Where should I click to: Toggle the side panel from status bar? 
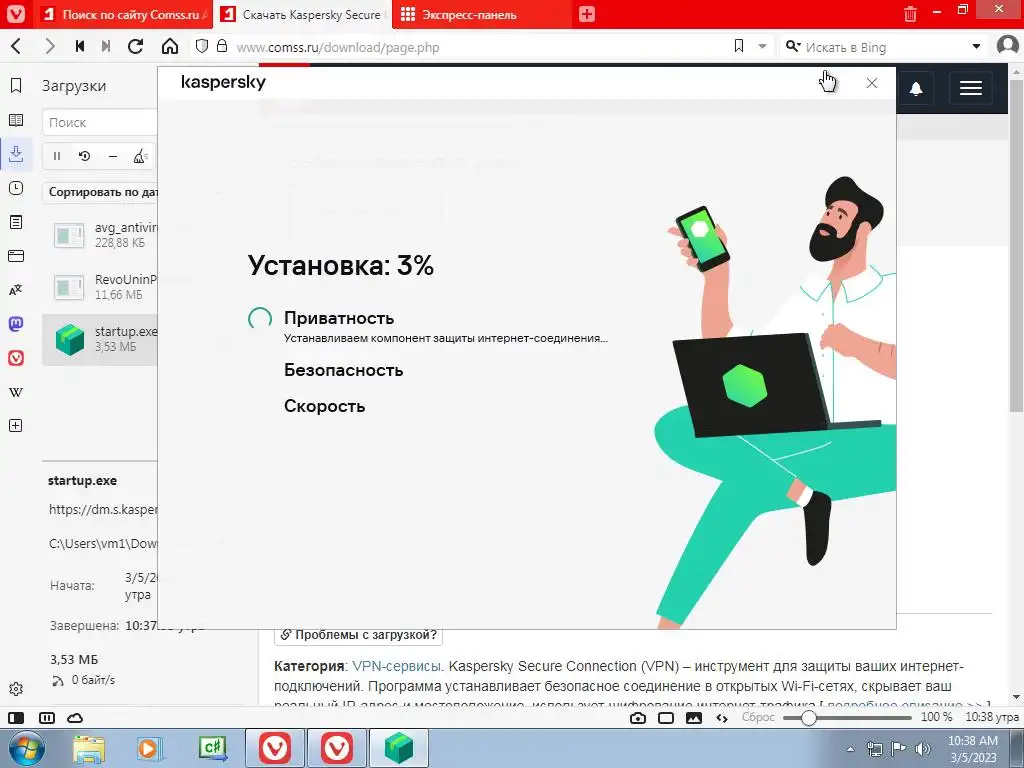16,718
